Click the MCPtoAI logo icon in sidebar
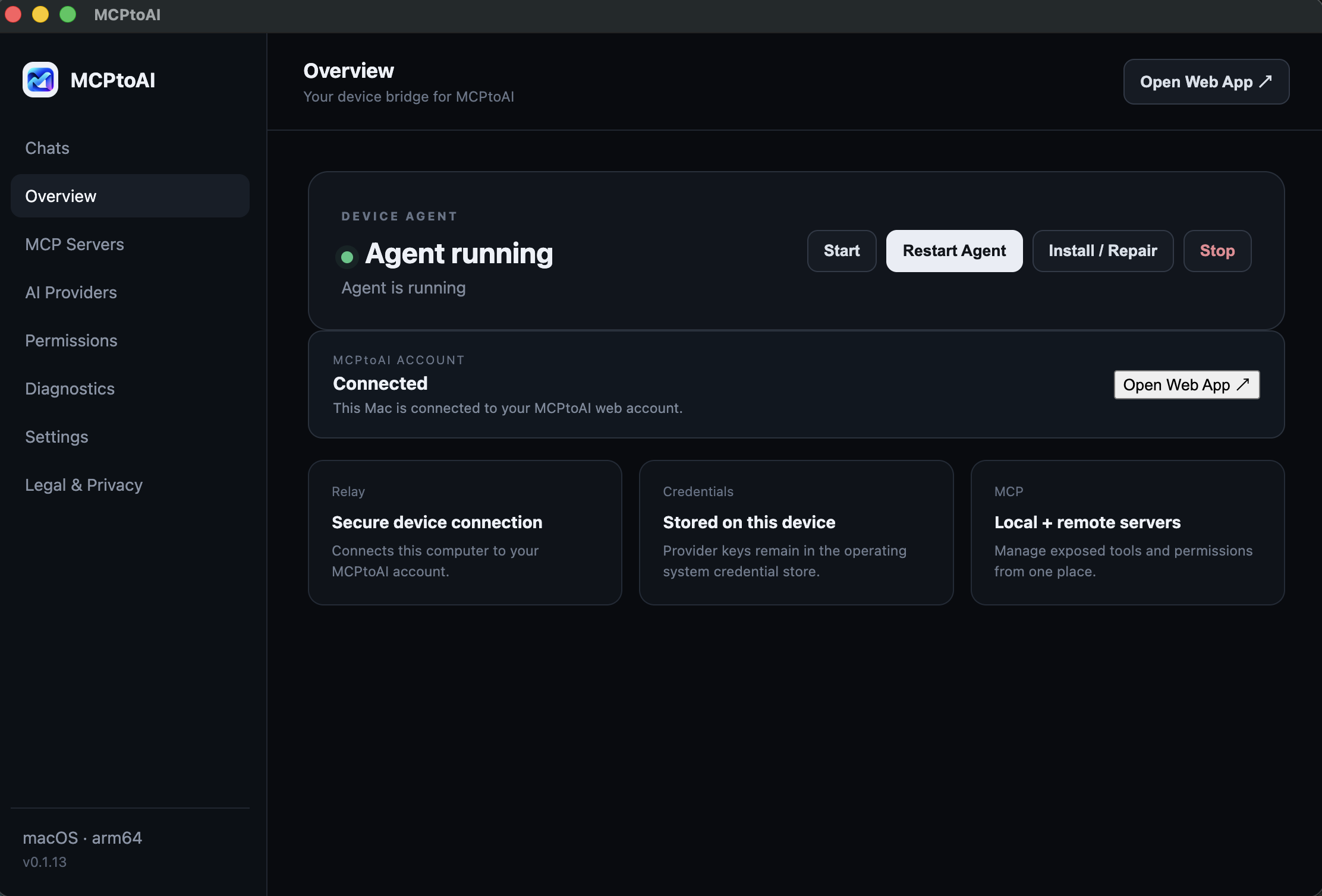 click(x=40, y=80)
